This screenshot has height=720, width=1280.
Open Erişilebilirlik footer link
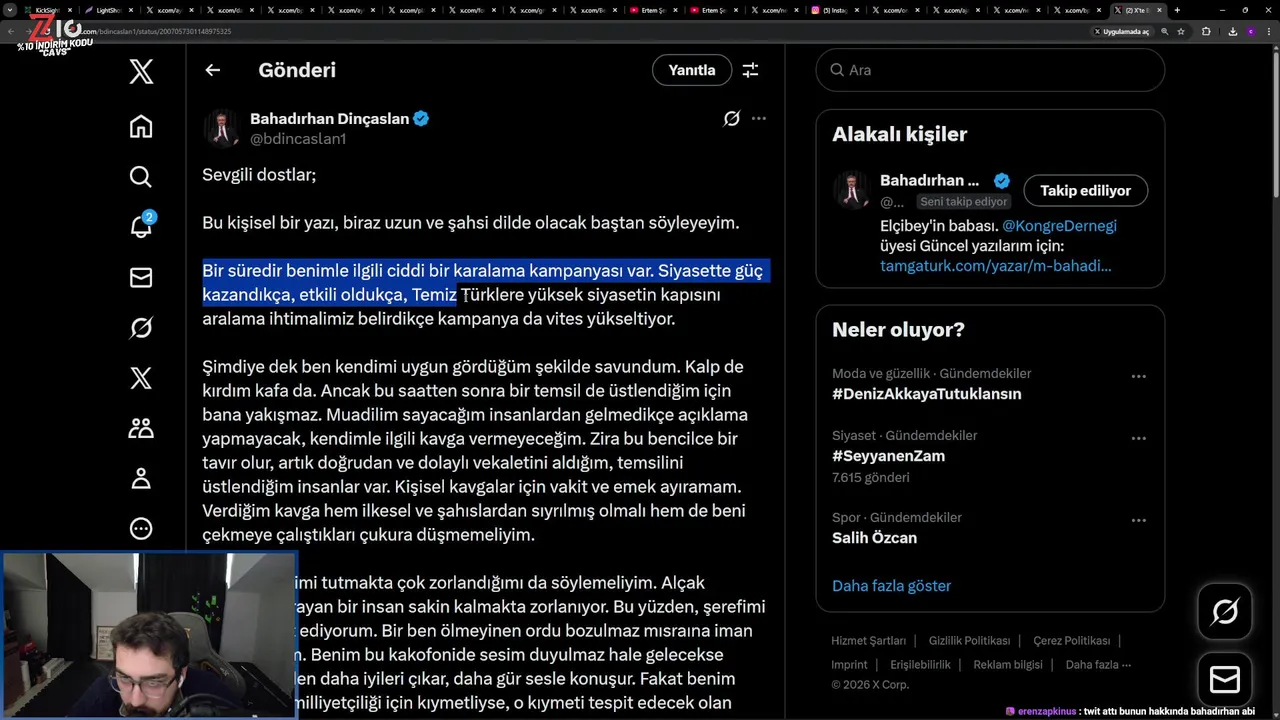[x=920, y=665]
